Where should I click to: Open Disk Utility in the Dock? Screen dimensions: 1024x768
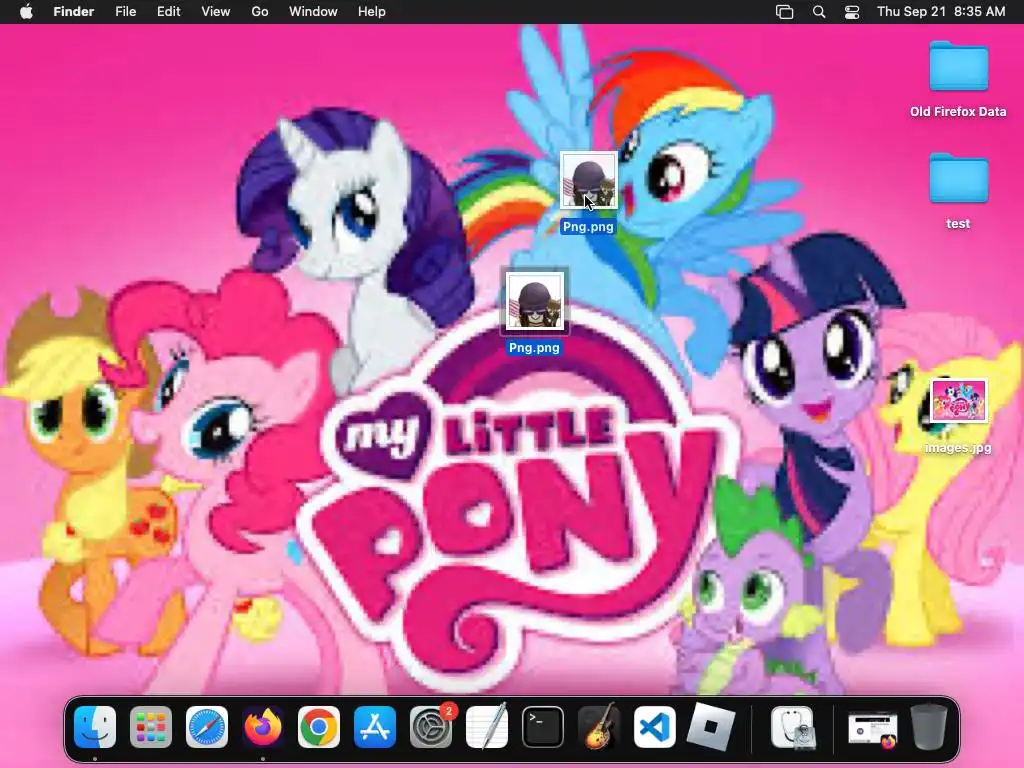(792, 727)
